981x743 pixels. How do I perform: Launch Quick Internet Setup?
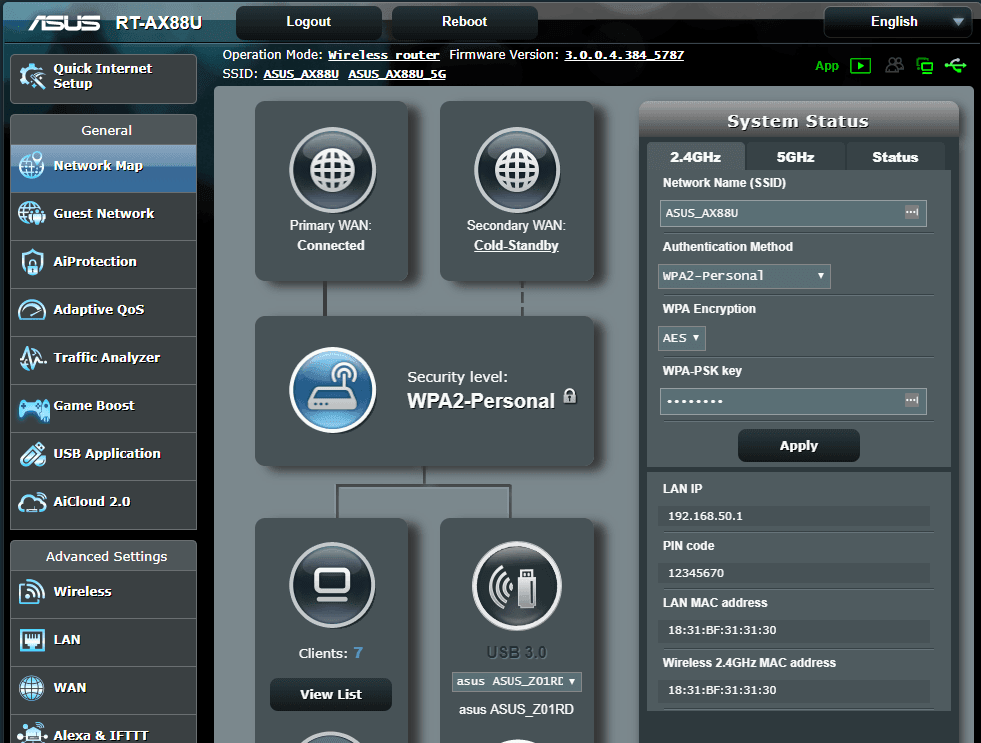(x=103, y=78)
